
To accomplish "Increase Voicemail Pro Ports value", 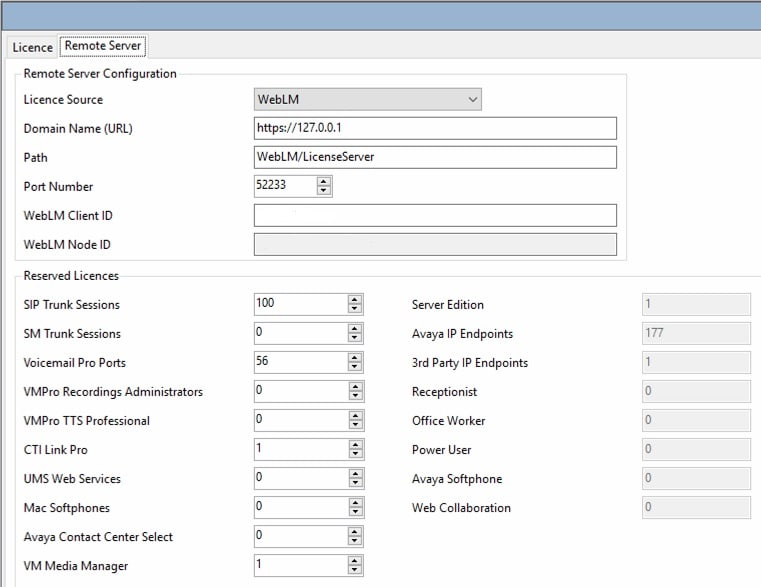I will click(x=355, y=357).
